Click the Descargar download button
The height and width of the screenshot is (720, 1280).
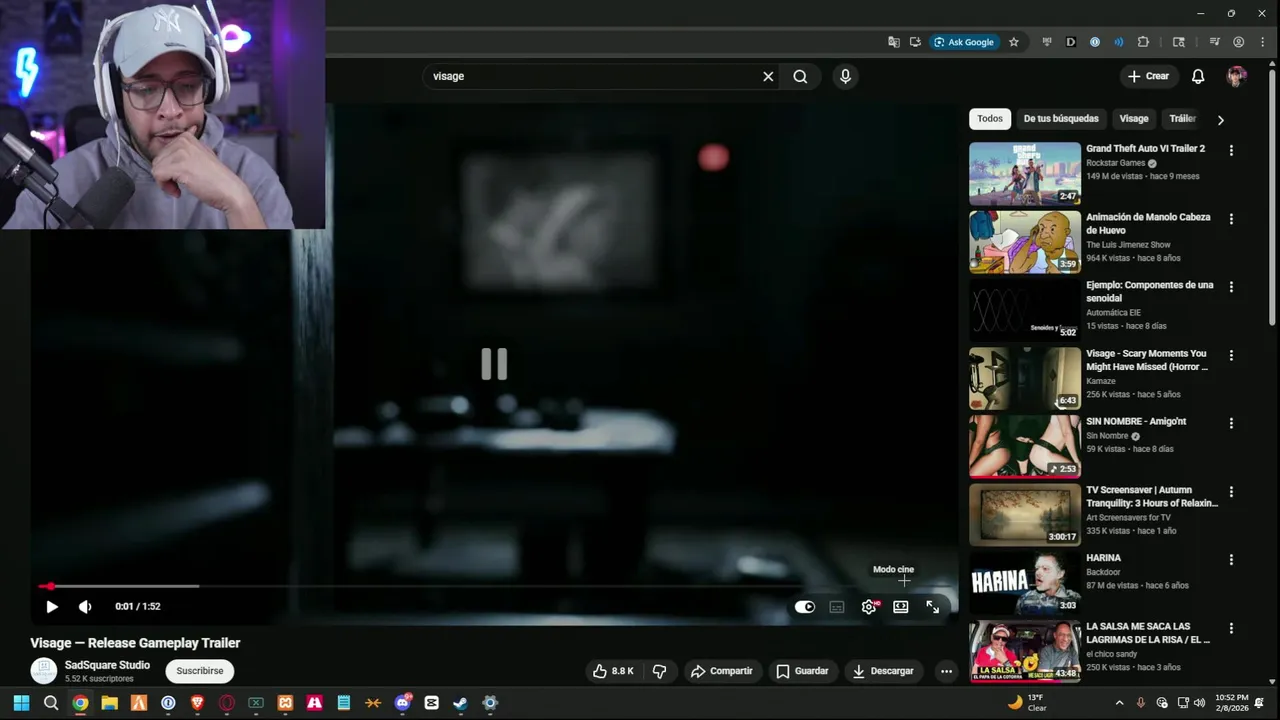(883, 671)
